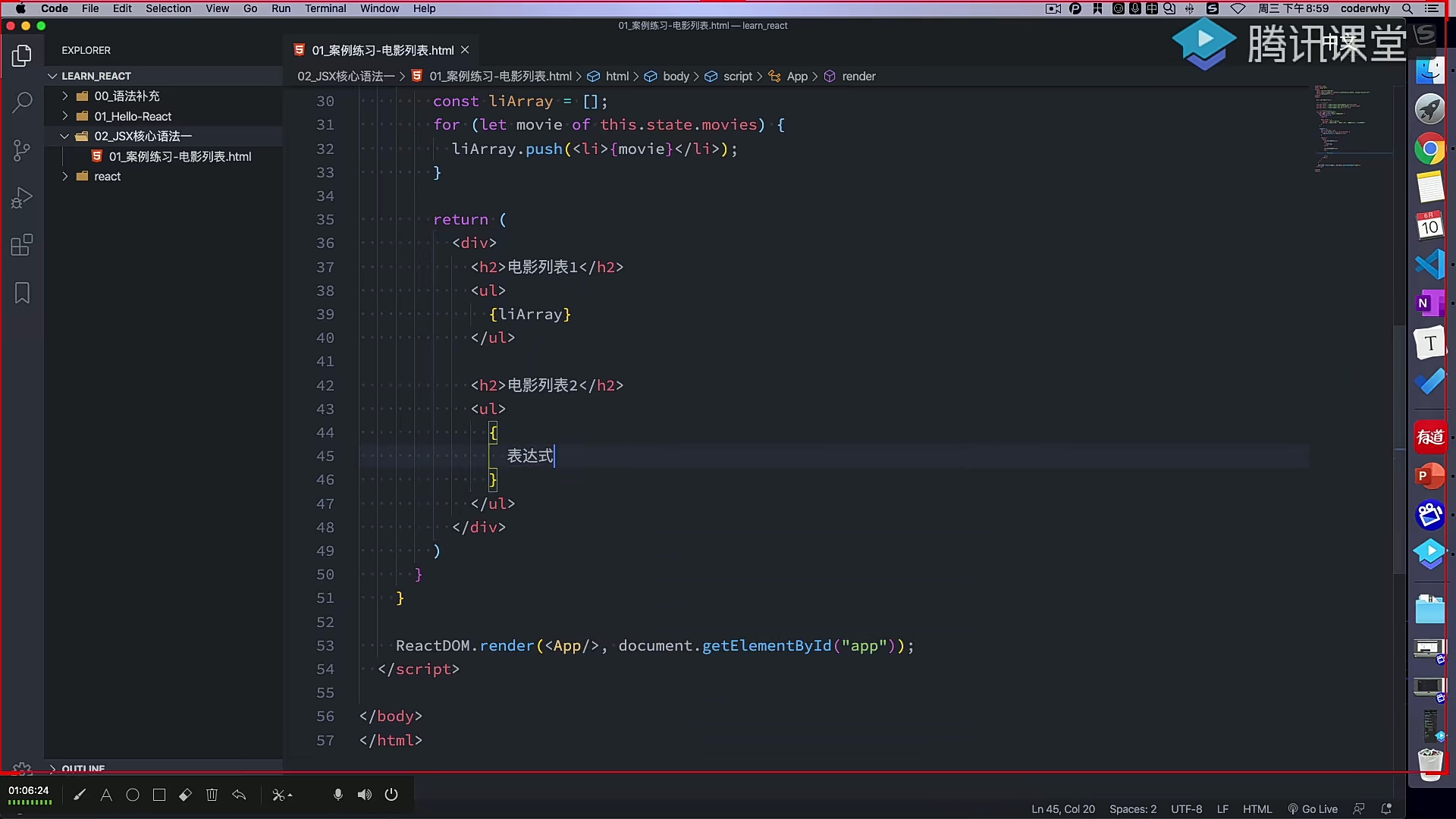
Task: Open the Source Control view
Action: 22,150
